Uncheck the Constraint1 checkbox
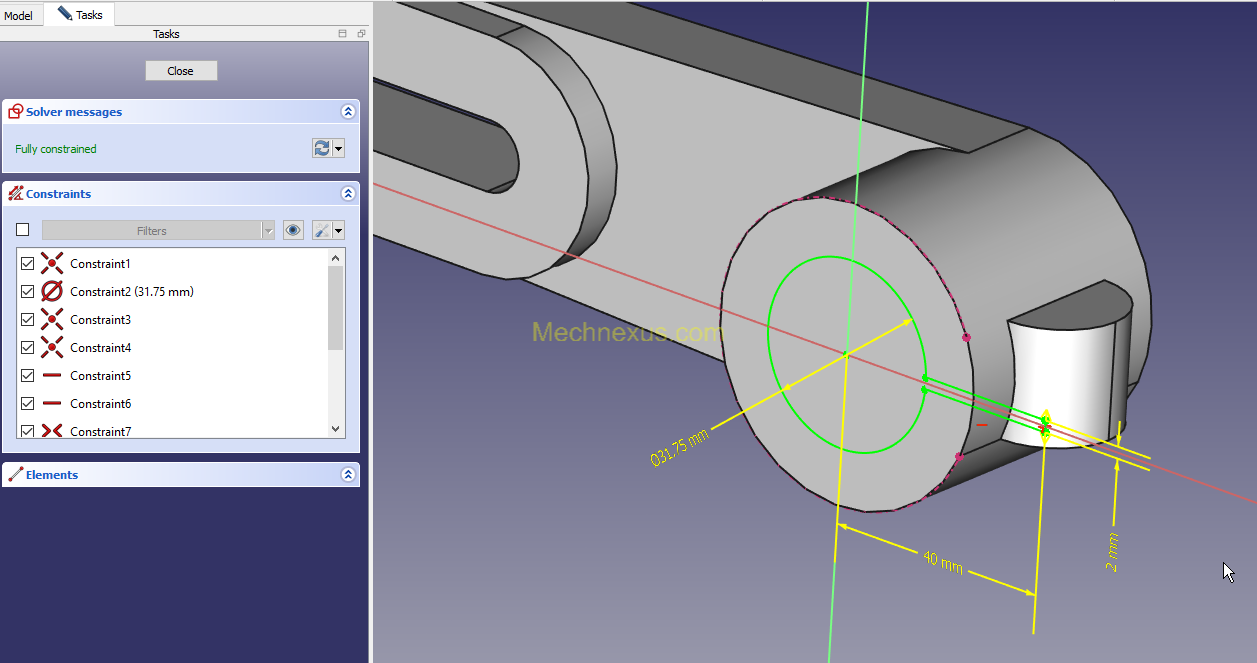Viewport: 1257px width, 663px height. coord(28,264)
